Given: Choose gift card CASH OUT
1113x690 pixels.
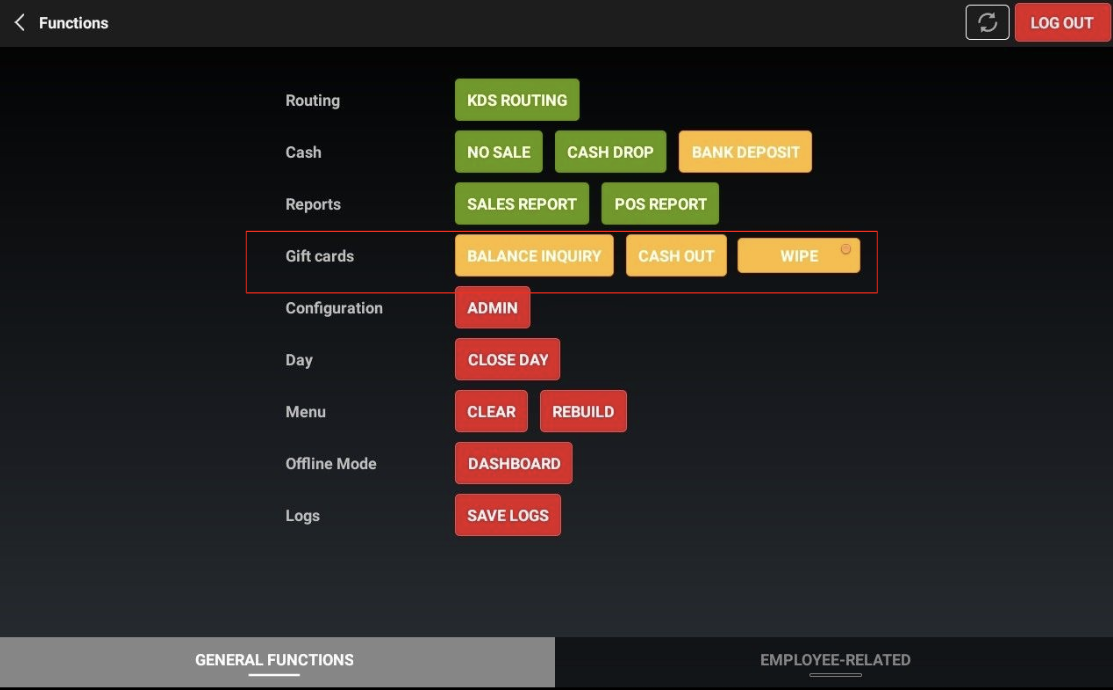Looking at the screenshot, I should (676, 256).
